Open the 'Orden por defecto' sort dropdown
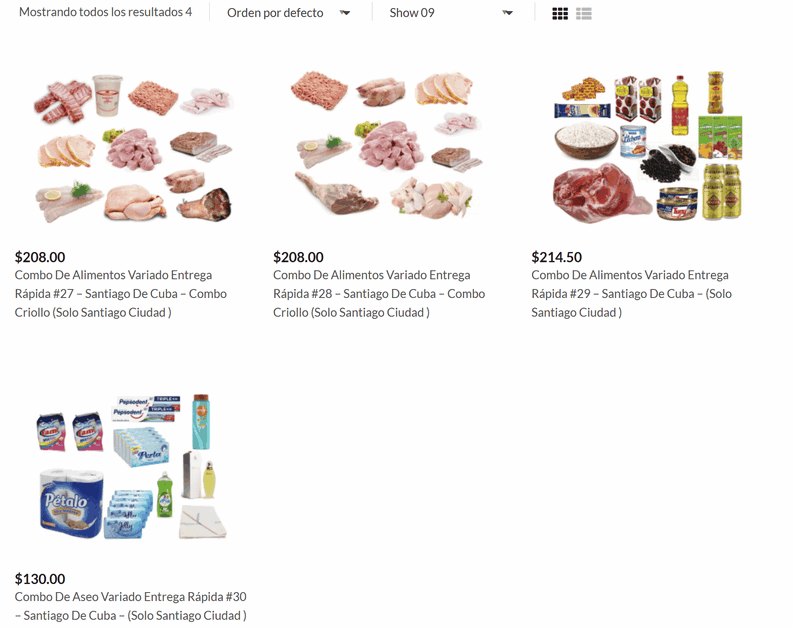The width and height of the screenshot is (793, 630). pos(288,13)
